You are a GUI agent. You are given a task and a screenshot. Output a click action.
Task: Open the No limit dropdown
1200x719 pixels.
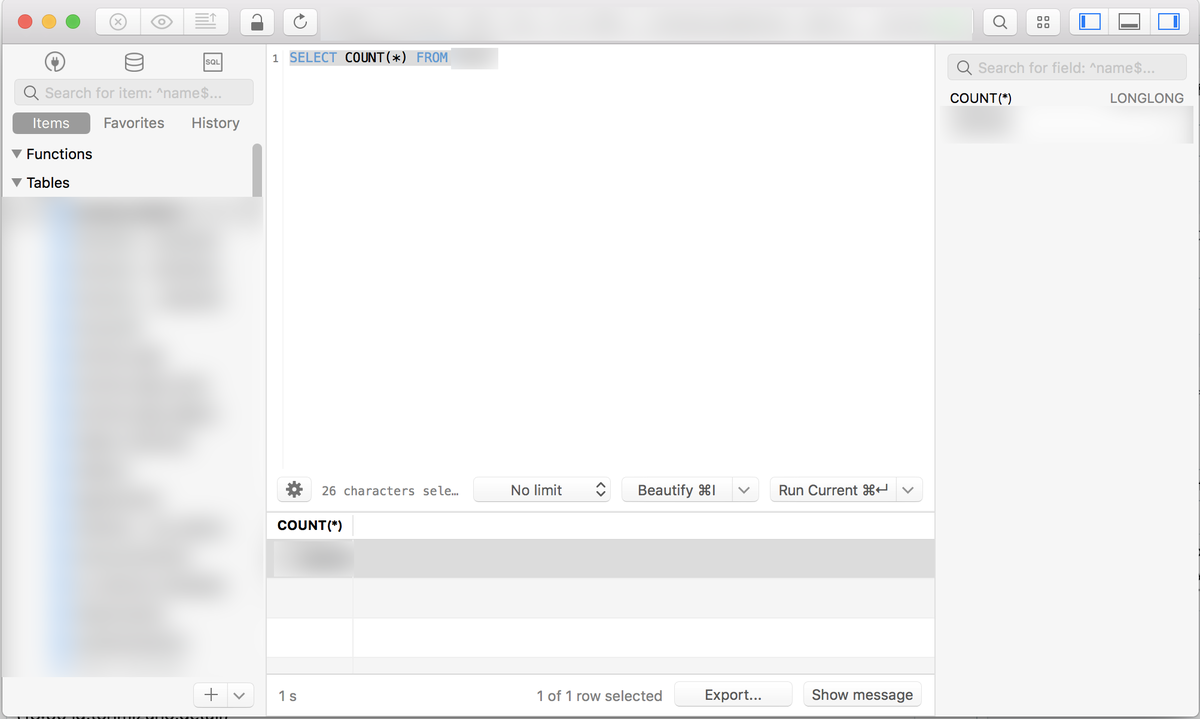pos(542,490)
